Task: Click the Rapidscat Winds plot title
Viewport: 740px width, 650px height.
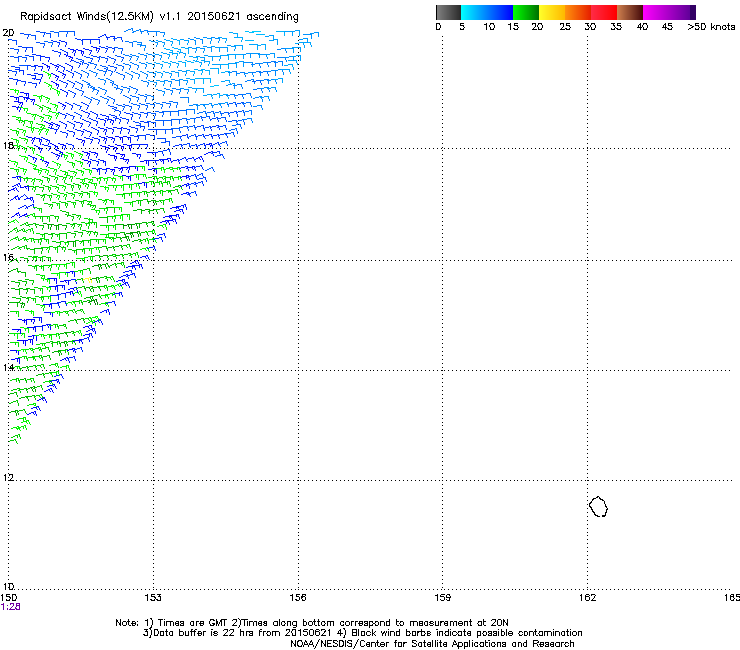Action: [x=159, y=17]
